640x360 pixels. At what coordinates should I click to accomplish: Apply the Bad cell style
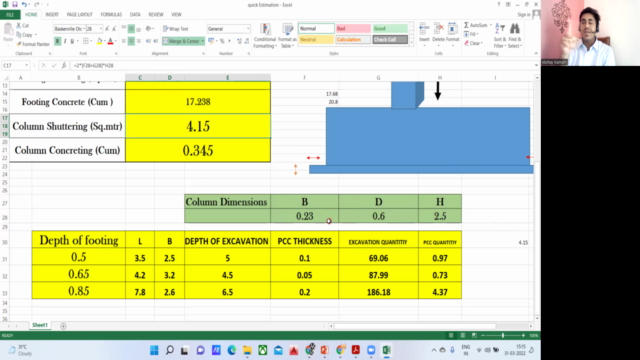(x=353, y=29)
